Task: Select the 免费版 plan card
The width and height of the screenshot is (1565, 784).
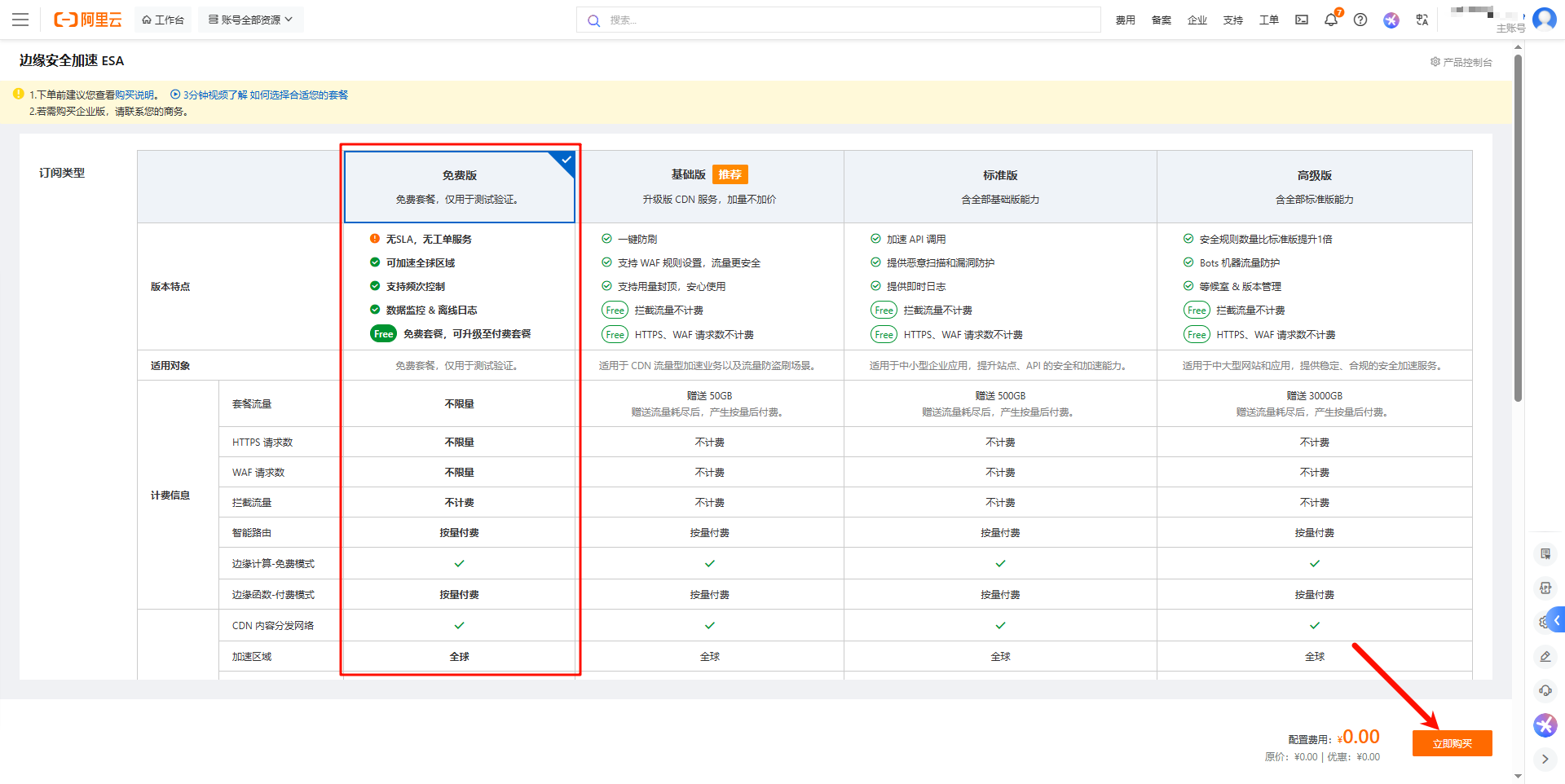Action: click(459, 187)
